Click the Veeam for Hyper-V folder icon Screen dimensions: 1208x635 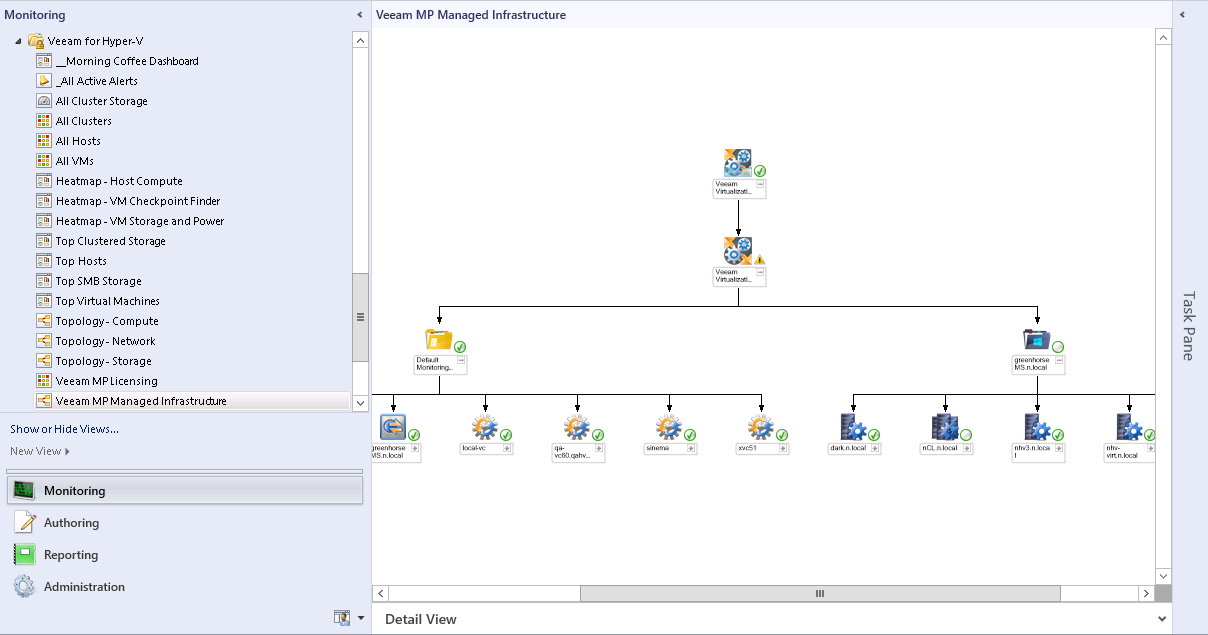[36, 41]
